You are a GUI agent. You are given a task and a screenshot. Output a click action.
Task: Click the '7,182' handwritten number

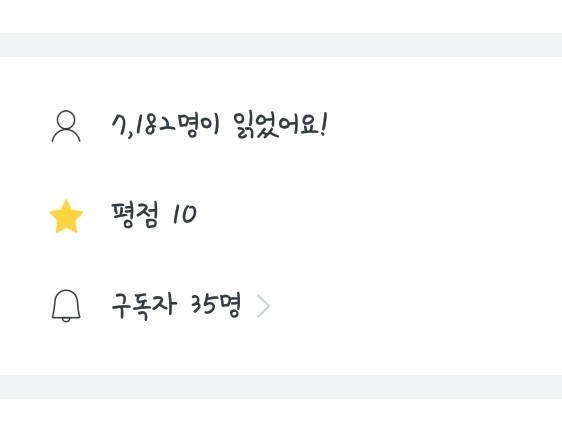144,125
